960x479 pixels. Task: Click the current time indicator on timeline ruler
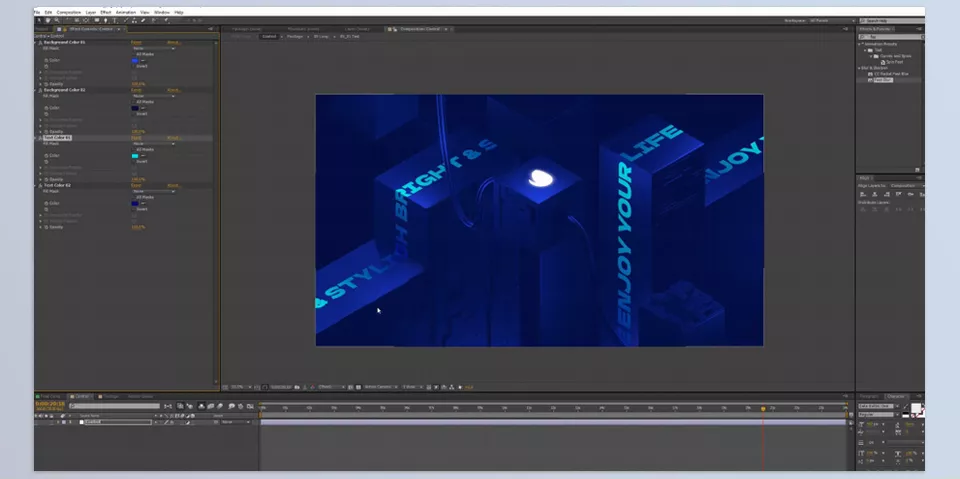pos(763,408)
